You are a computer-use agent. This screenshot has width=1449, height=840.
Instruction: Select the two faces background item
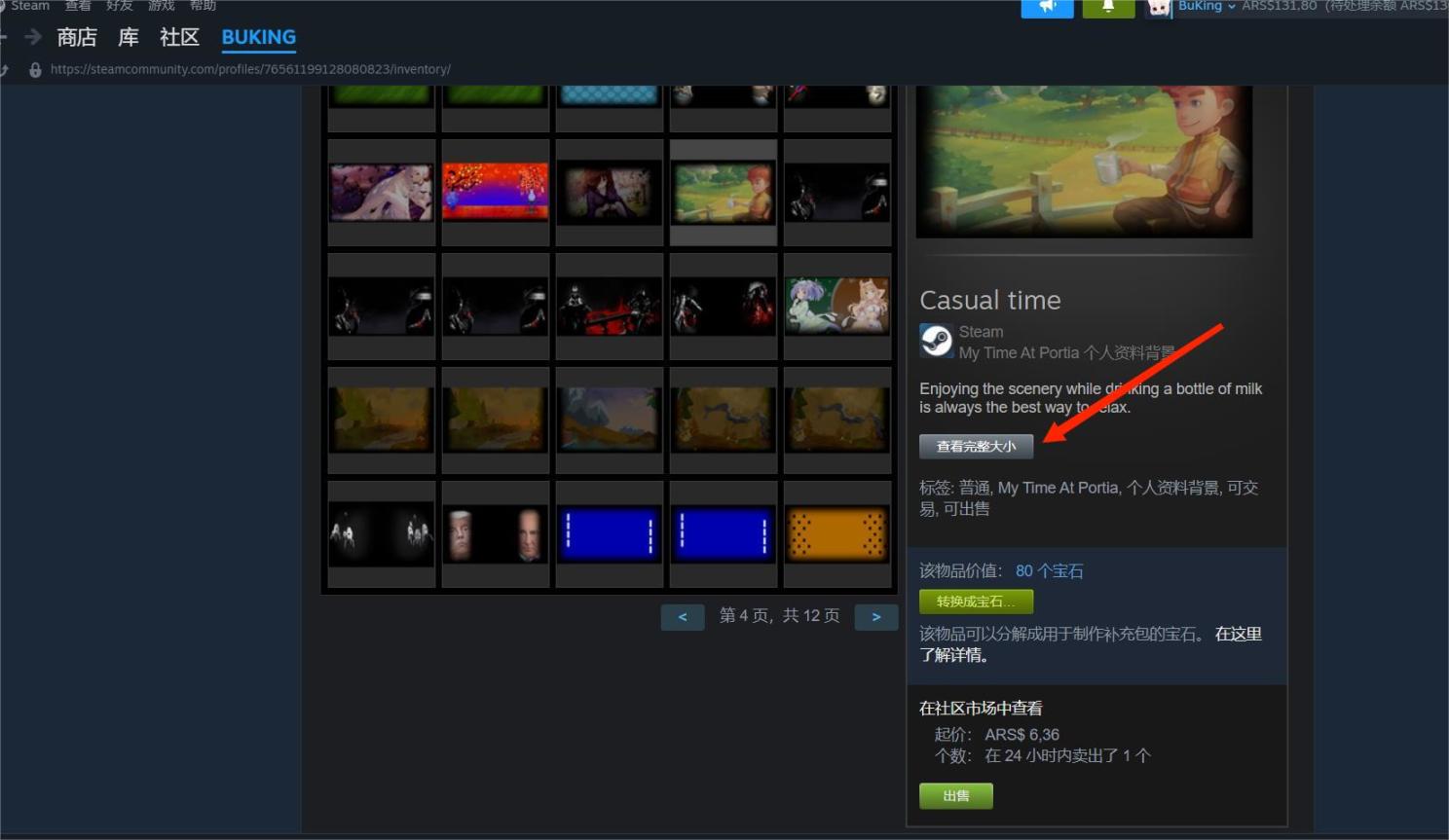496,533
